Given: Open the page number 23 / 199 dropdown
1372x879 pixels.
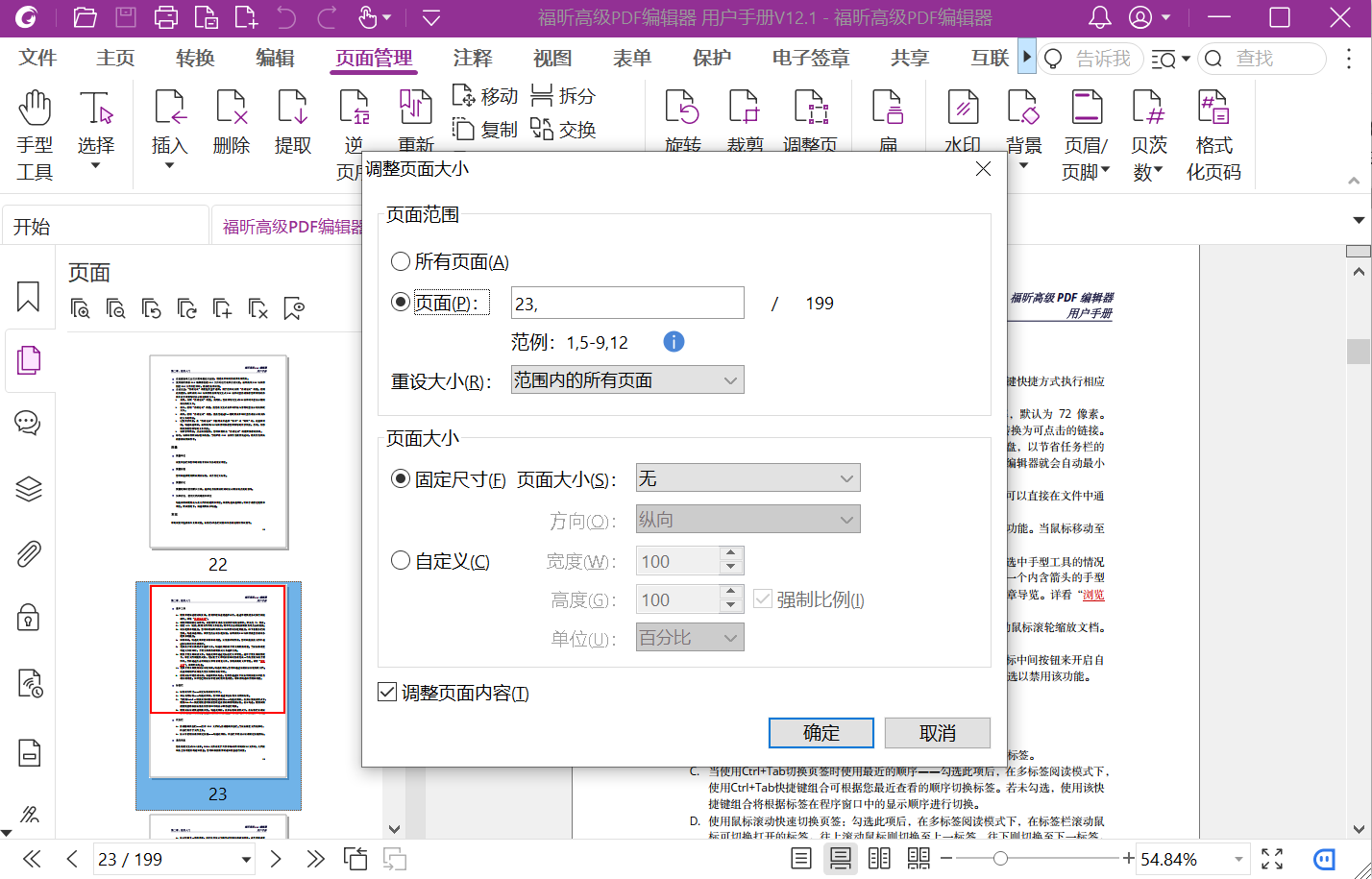Looking at the screenshot, I should coord(246,860).
